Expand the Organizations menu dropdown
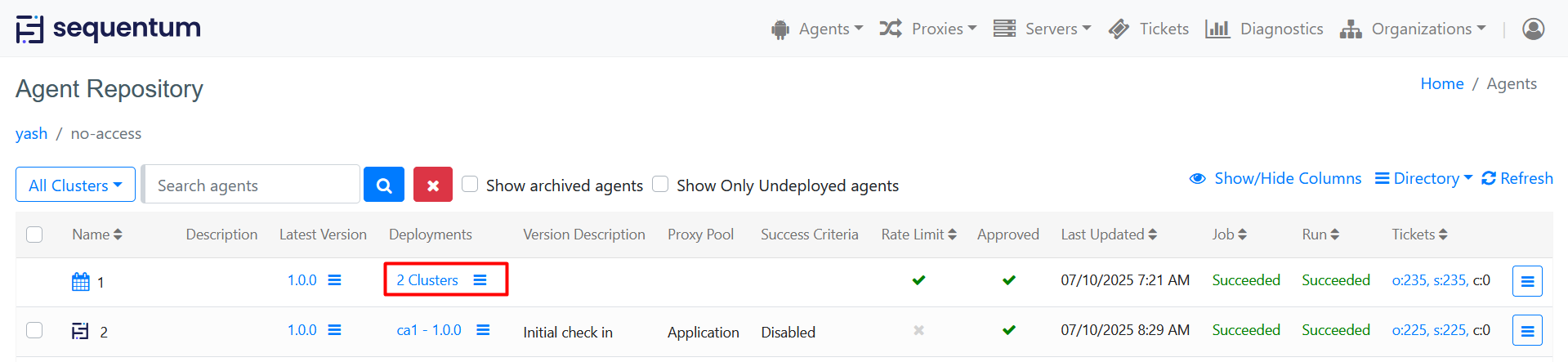1568x362 pixels. coord(1413,29)
